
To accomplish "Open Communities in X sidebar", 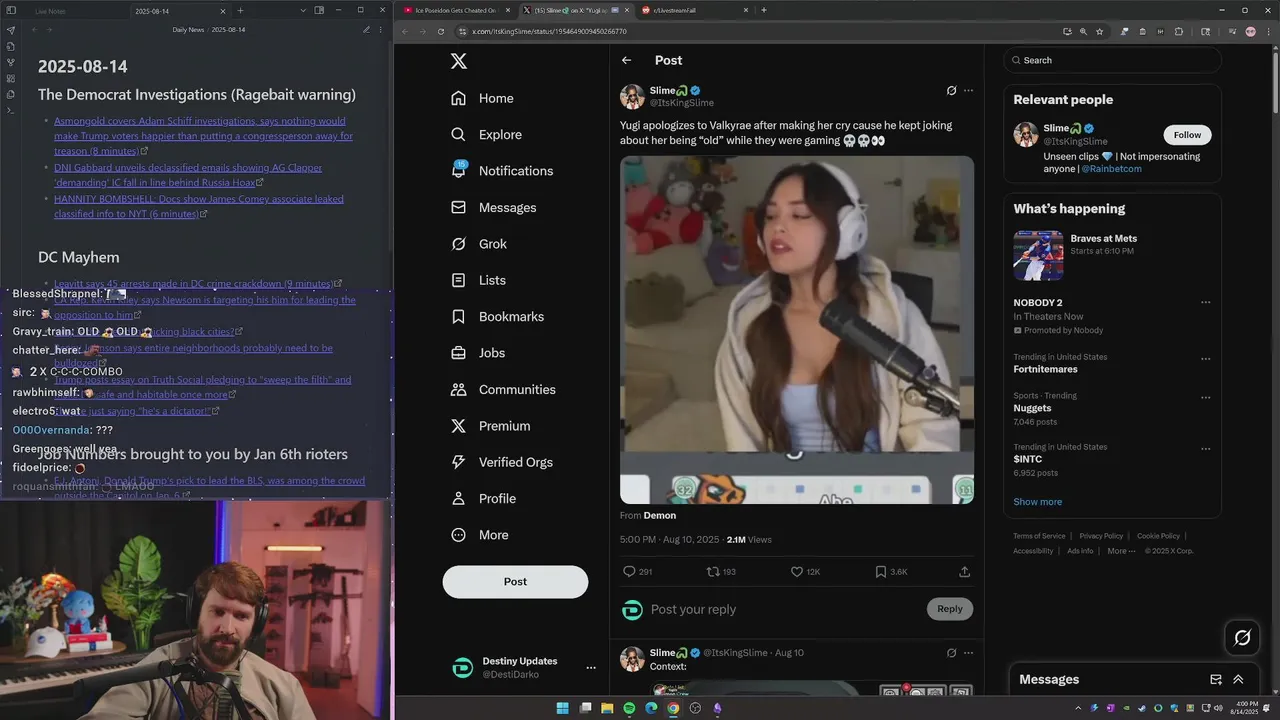I will [x=503, y=389].
